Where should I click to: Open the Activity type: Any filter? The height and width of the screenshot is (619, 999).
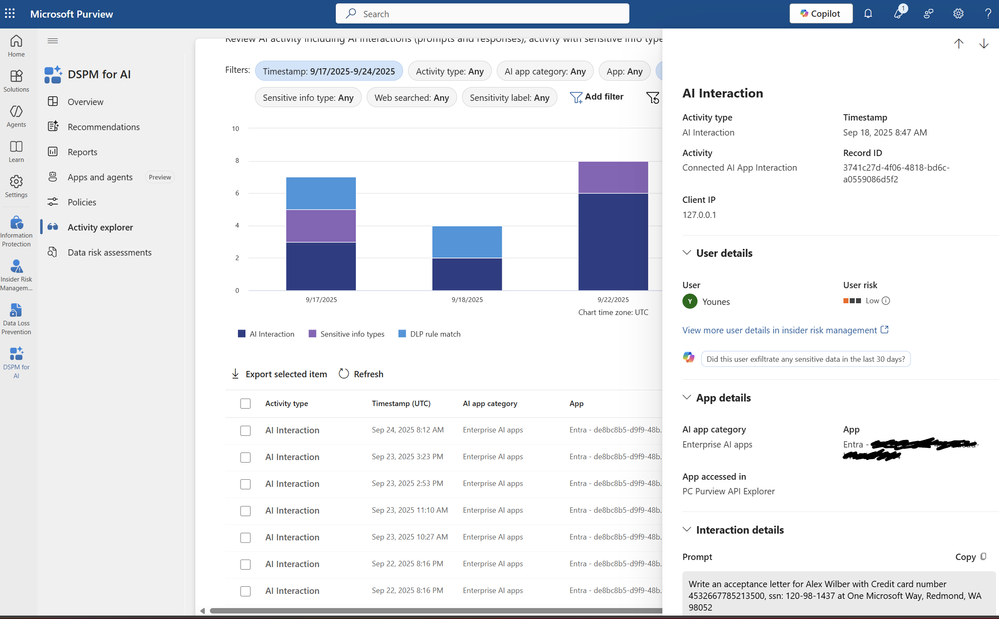[450, 71]
